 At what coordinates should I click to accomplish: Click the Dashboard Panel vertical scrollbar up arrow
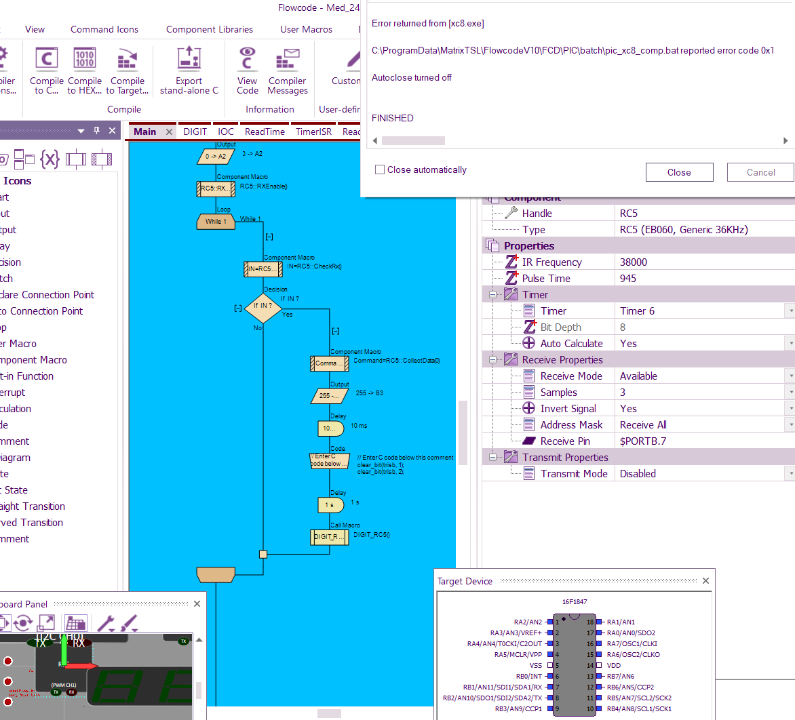pos(199,640)
